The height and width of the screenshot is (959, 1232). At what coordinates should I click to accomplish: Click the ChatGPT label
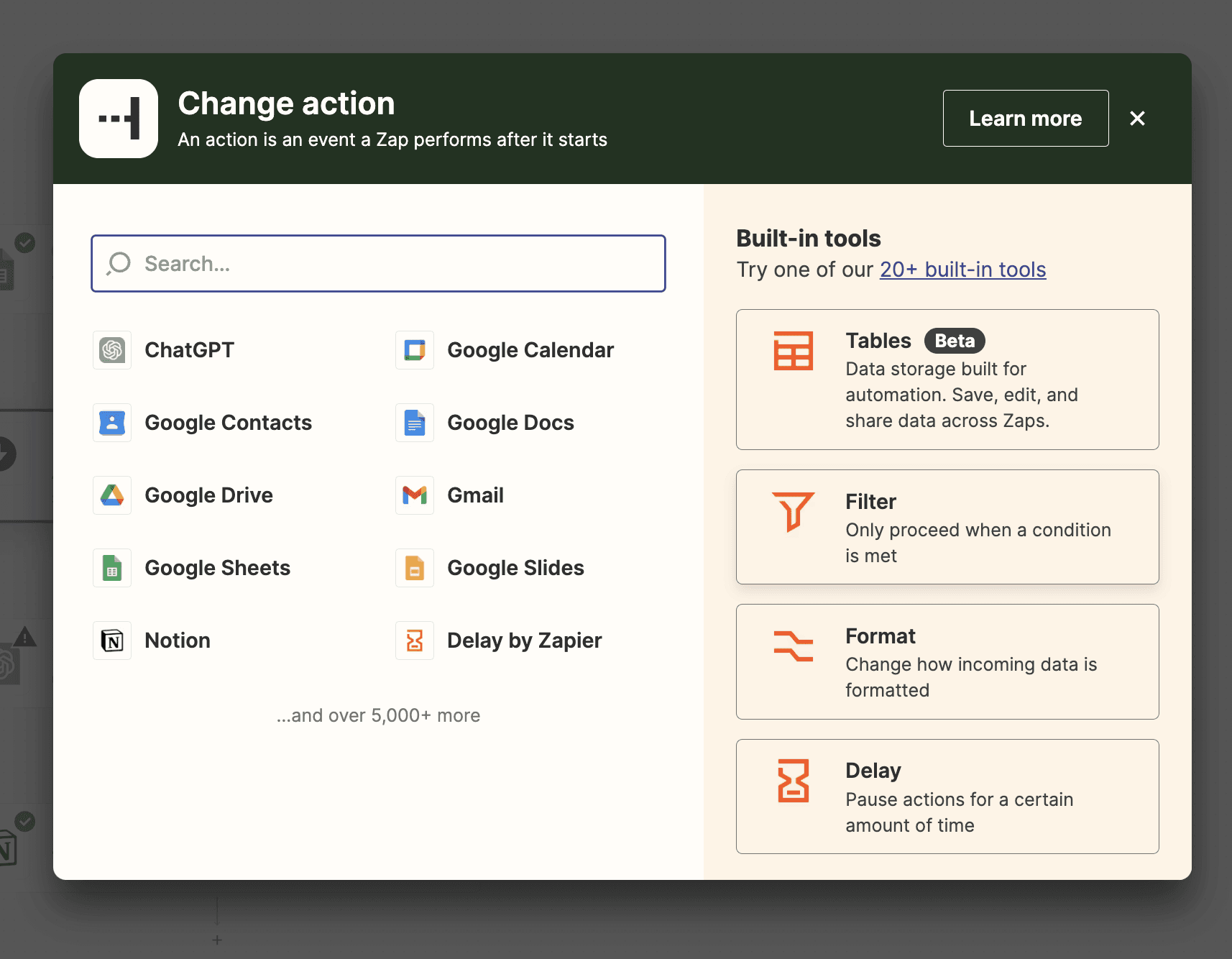coord(190,350)
